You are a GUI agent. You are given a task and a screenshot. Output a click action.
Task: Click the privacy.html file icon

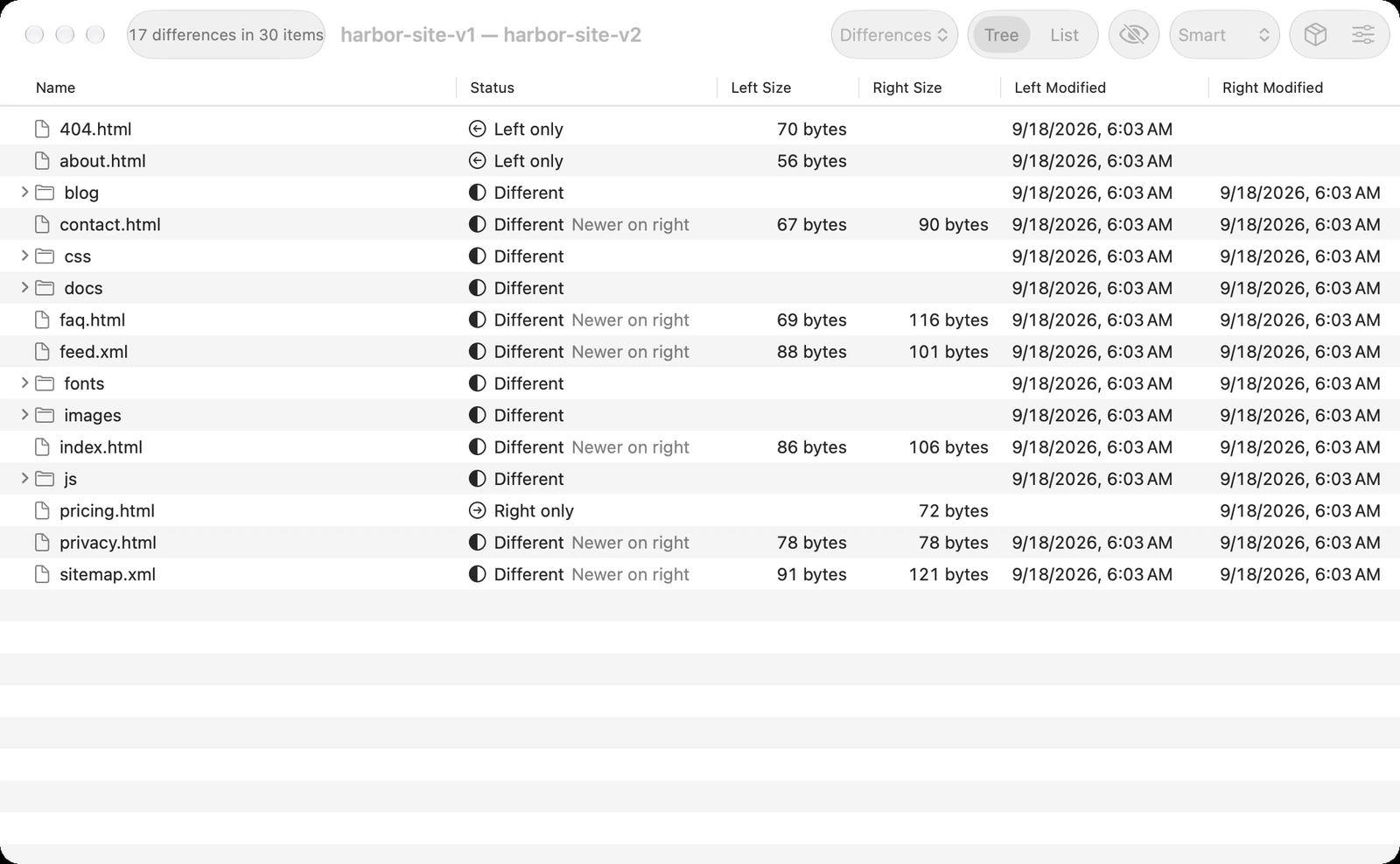point(42,542)
